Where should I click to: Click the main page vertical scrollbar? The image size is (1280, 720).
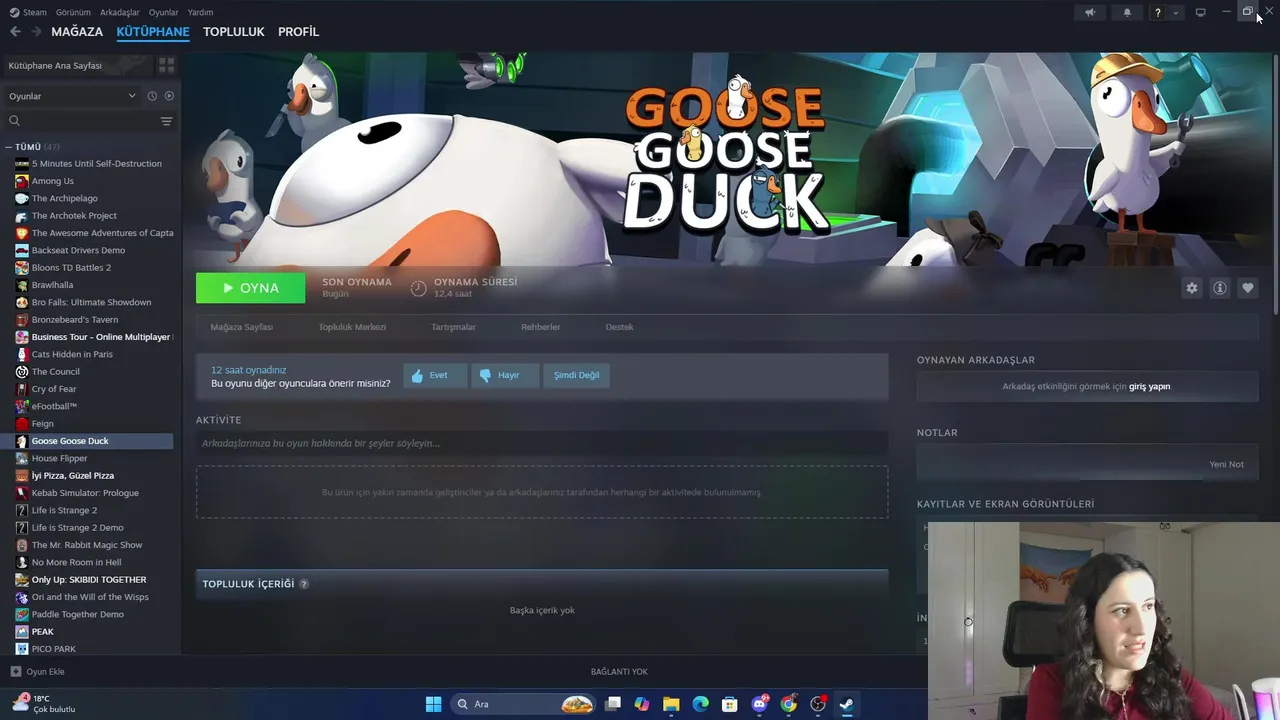[x=1275, y=185]
